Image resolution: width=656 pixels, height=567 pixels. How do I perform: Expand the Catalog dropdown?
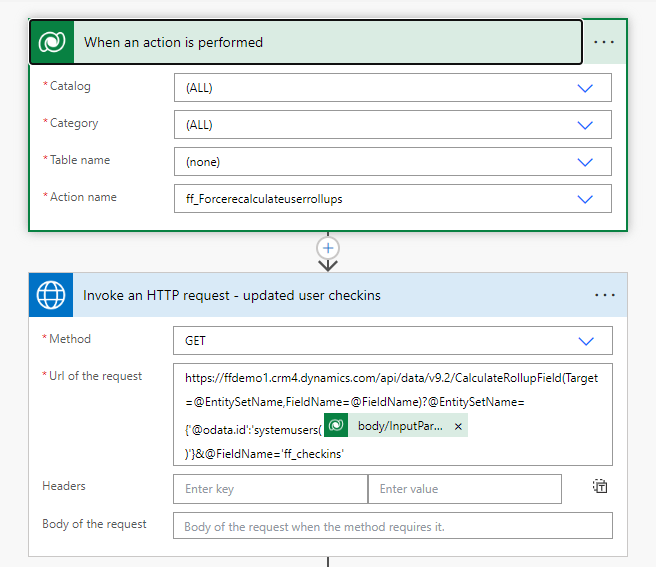(x=586, y=88)
